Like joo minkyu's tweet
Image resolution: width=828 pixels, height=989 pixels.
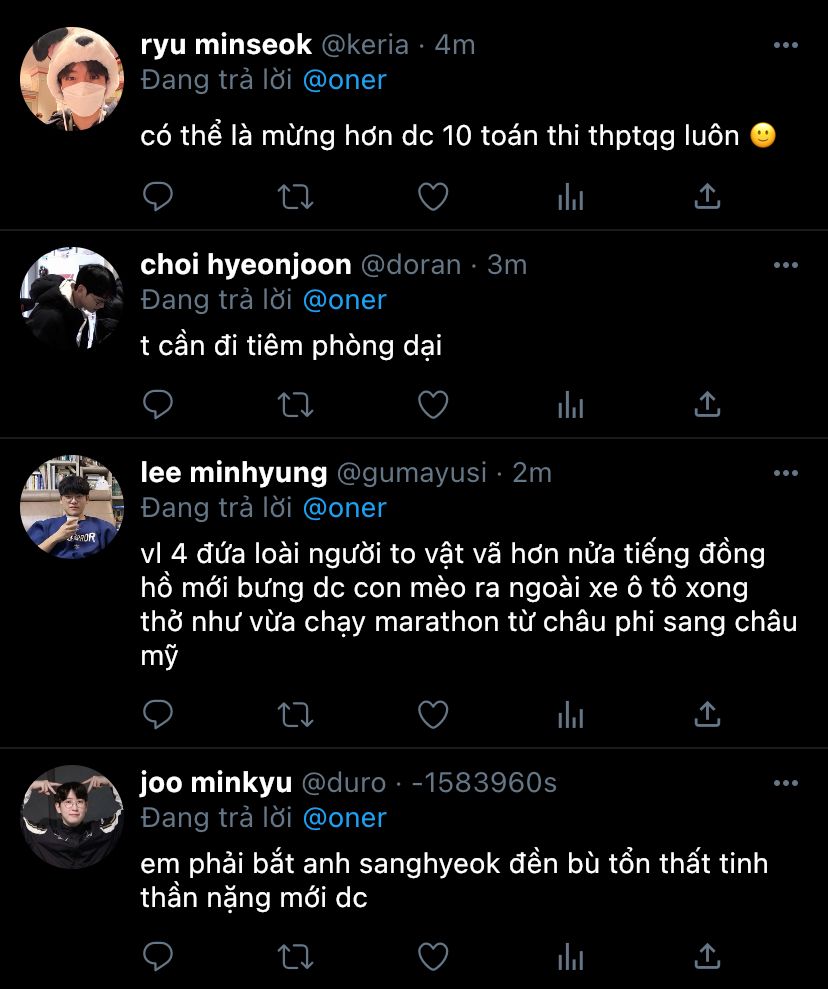click(432, 956)
